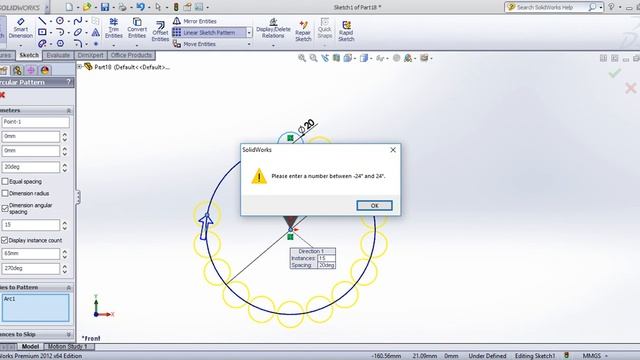Select the Smart Dimension tool
640x360 pixels.
(20, 28)
